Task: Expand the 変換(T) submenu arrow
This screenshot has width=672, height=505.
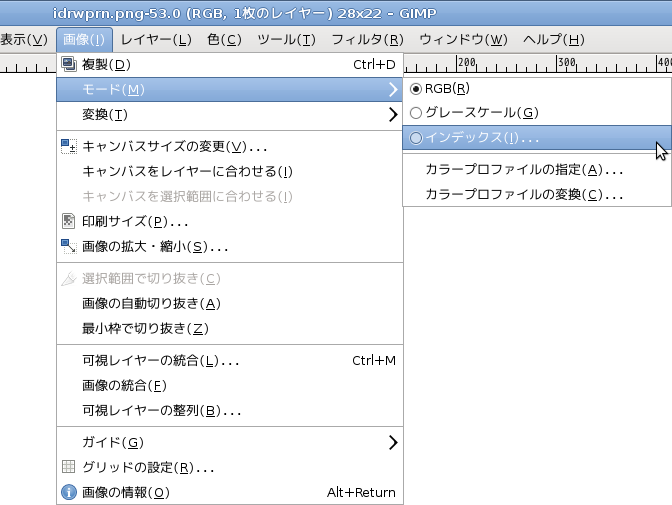Action: coord(393,114)
